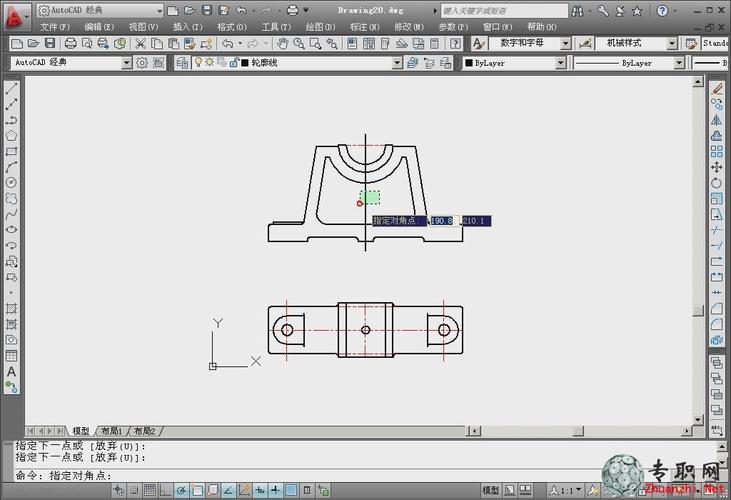Expand the 数字和字母 text style dropdown

(565, 44)
